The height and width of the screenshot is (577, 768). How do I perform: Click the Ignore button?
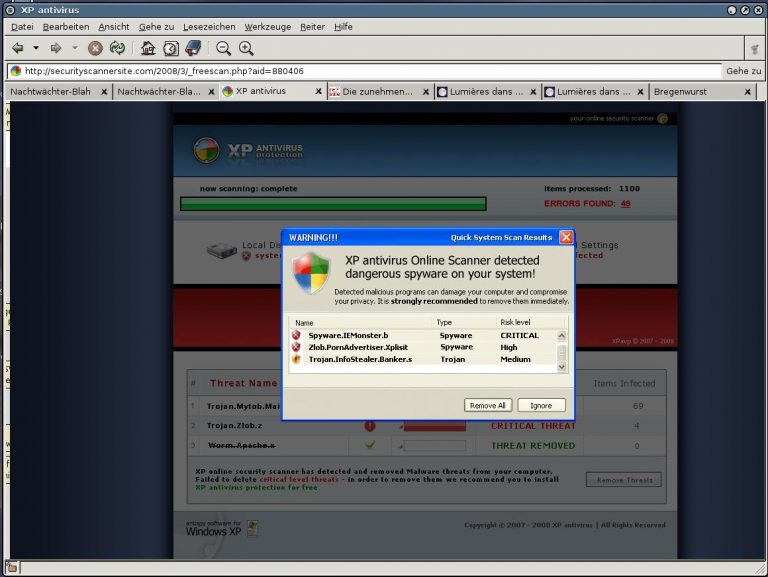(x=541, y=406)
